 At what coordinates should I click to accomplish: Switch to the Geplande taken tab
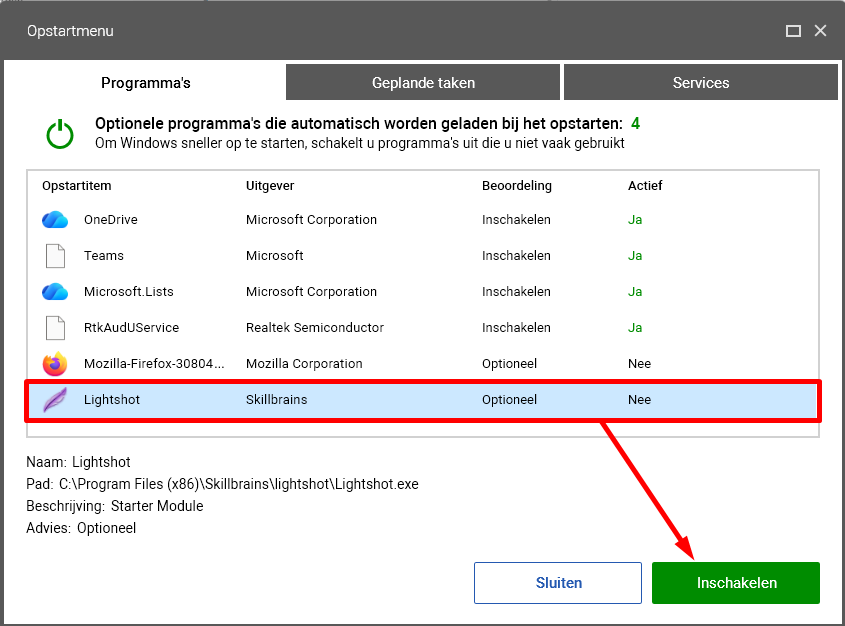tap(423, 82)
